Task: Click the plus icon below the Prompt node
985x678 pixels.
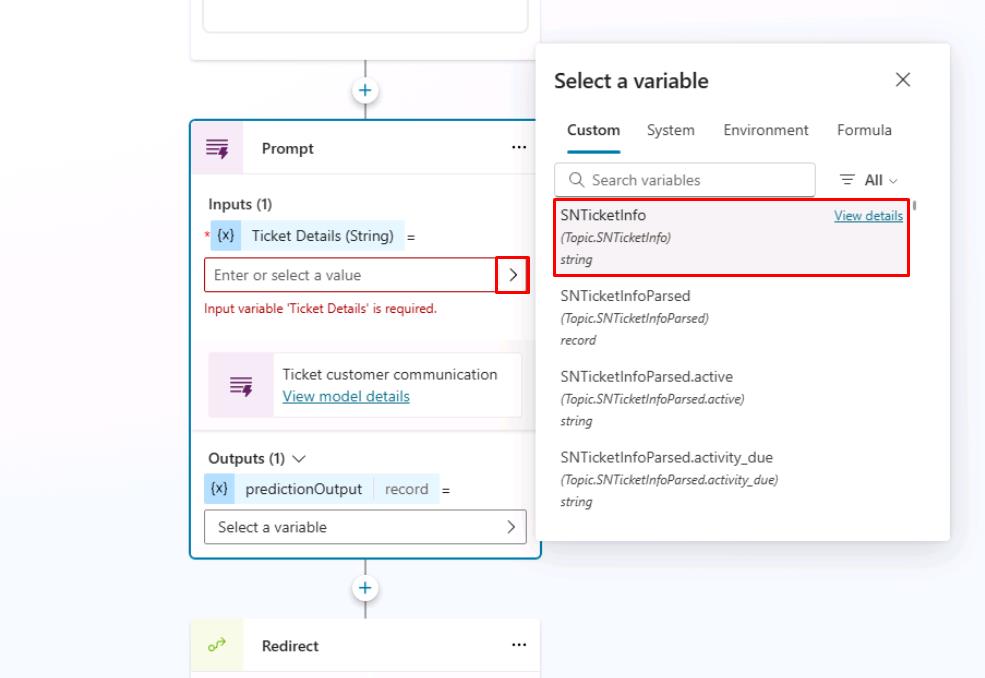Action: (x=366, y=588)
